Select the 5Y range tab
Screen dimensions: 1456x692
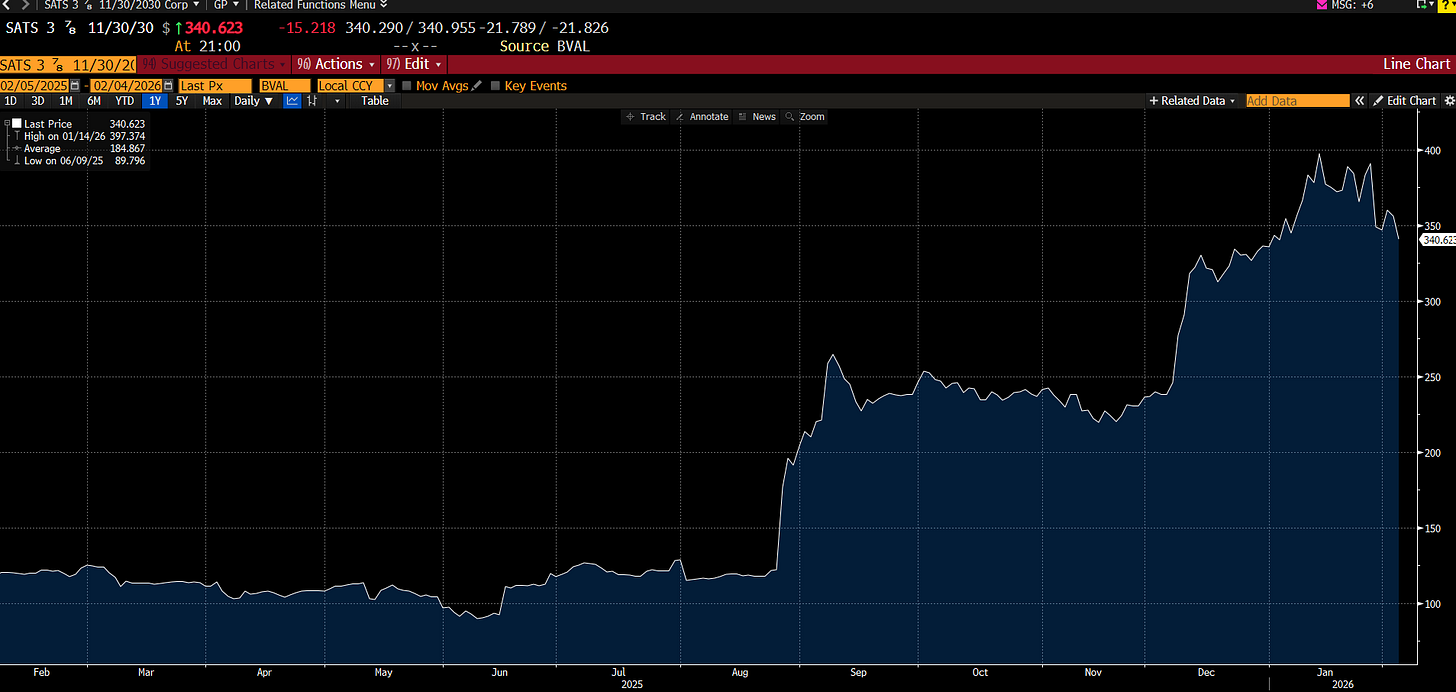[181, 101]
